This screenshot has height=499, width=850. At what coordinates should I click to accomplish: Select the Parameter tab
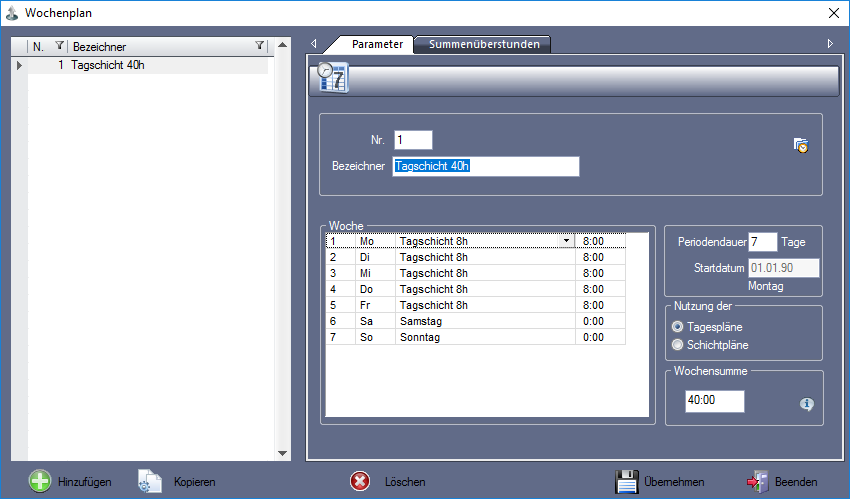[x=377, y=44]
